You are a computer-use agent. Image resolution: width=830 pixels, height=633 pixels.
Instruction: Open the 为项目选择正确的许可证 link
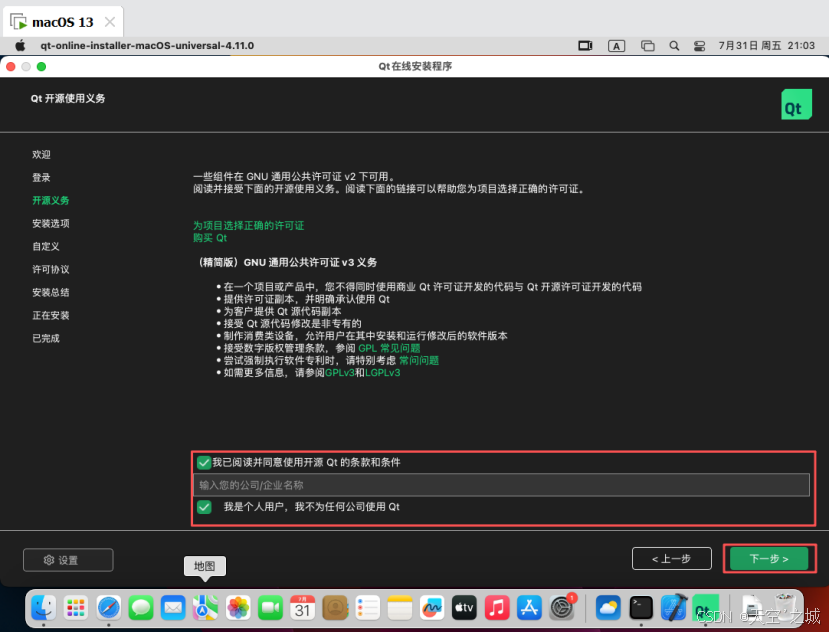coord(248,225)
